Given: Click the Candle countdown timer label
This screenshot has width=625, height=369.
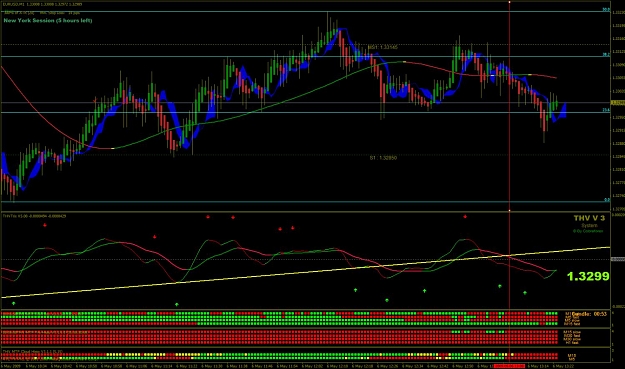Looking at the screenshot, I should point(589,314).
